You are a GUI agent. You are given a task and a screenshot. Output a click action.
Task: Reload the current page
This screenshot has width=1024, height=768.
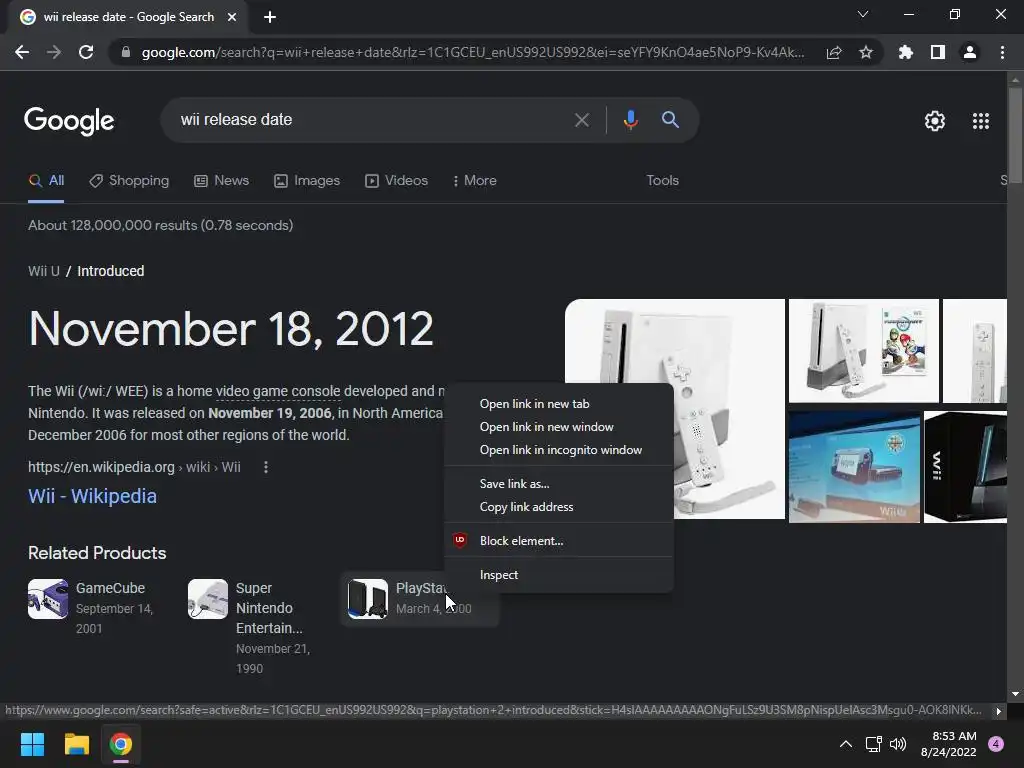coord(86,52)
